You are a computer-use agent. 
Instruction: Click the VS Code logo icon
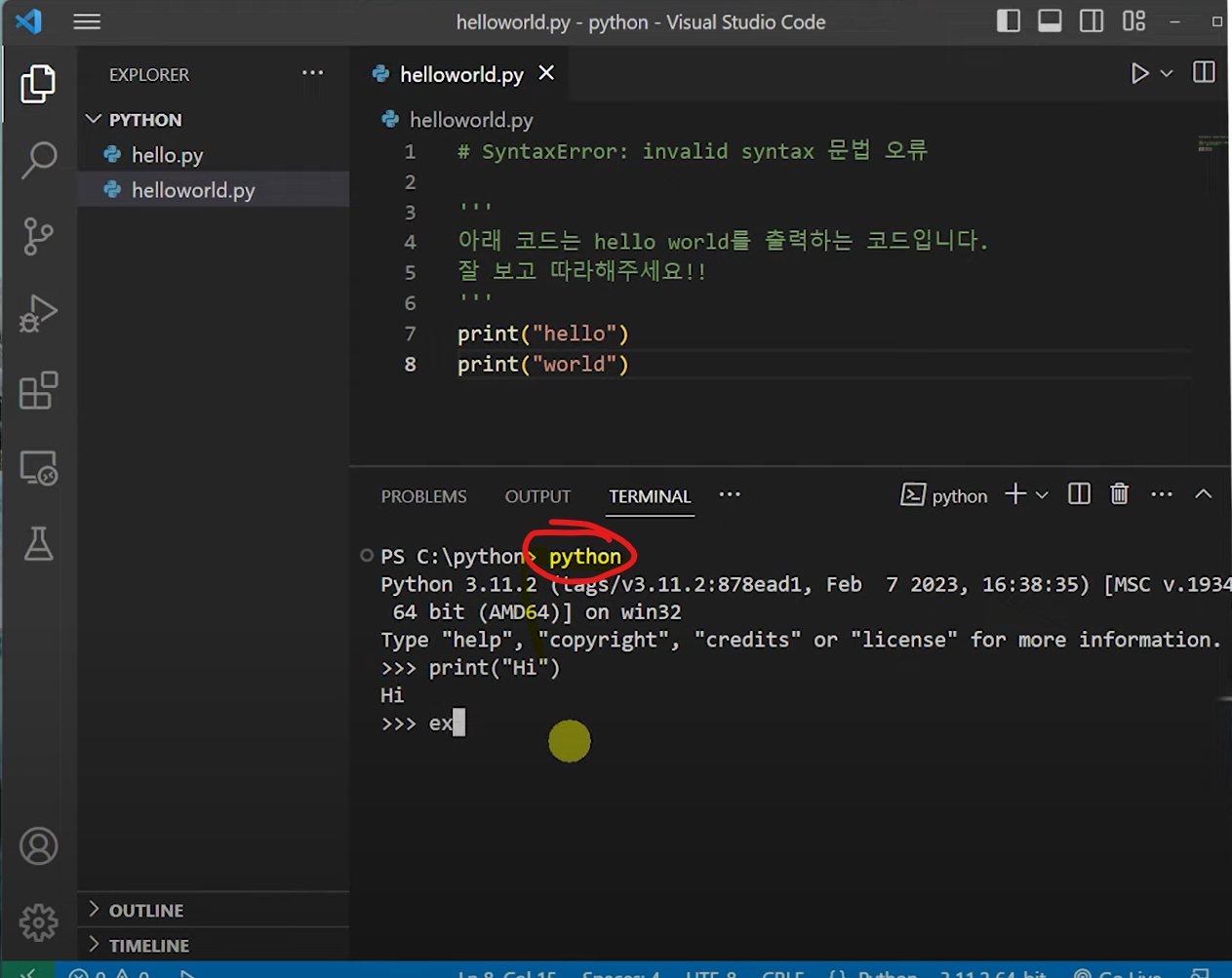tap(28, 20)
